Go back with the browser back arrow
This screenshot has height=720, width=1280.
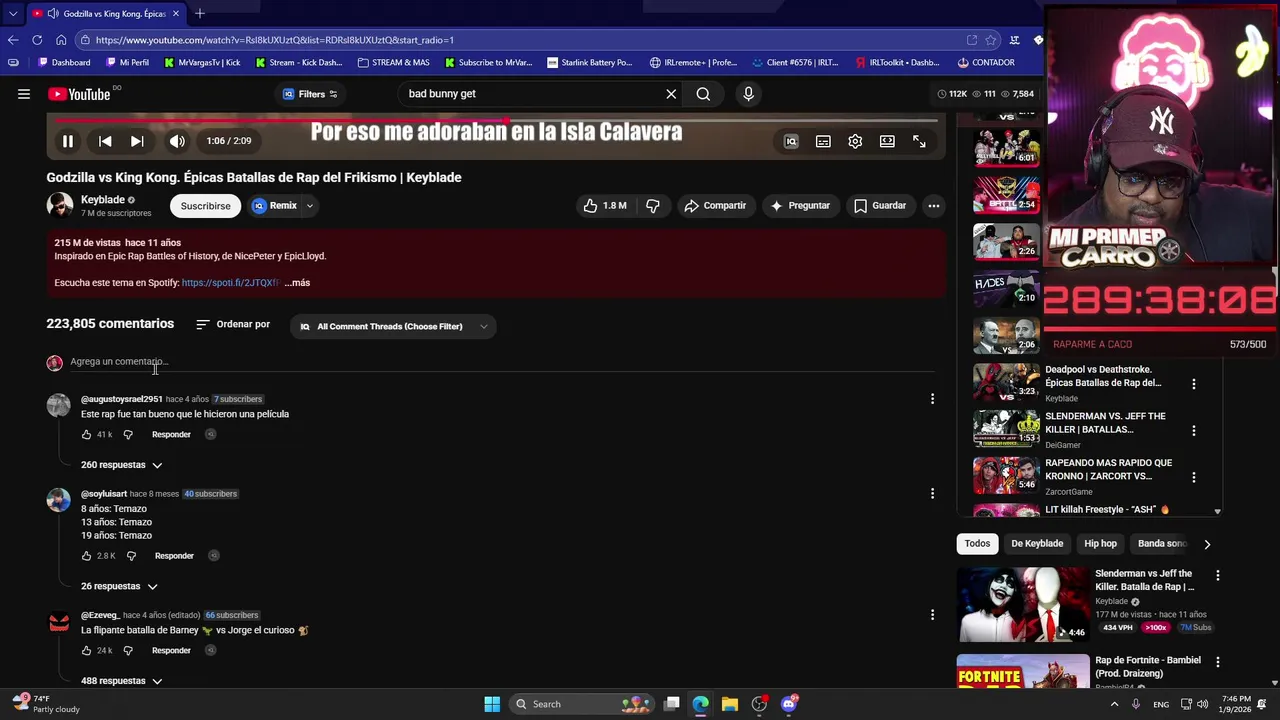tap(12, 40)
